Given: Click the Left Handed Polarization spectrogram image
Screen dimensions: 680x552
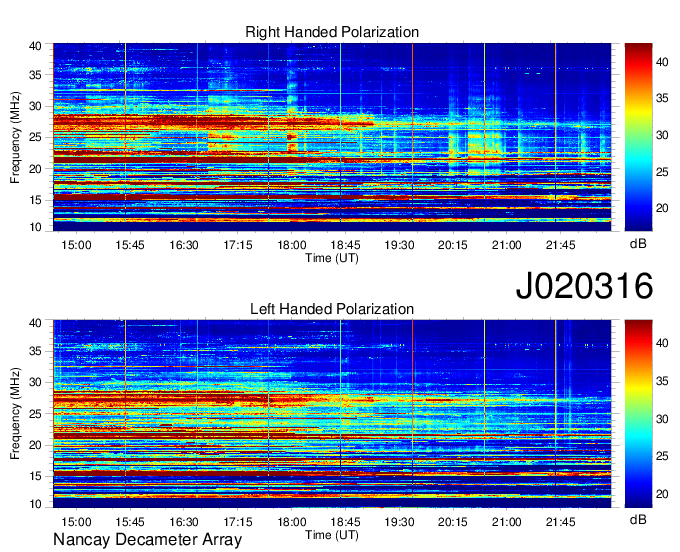Looking at the screenshot, I should pyautogui.click(x=332, y=414).
